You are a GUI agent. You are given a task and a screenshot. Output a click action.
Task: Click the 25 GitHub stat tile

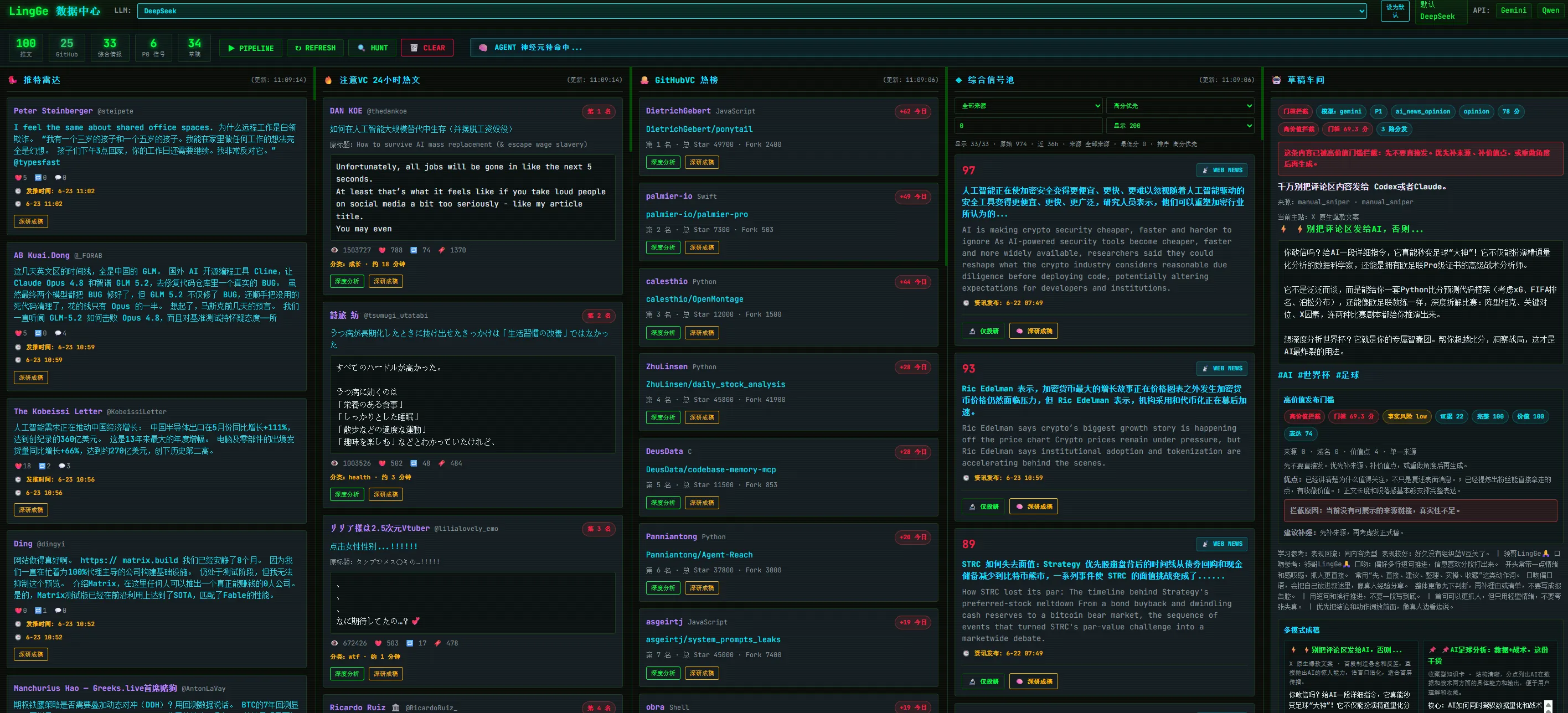(x=67, y=48)
